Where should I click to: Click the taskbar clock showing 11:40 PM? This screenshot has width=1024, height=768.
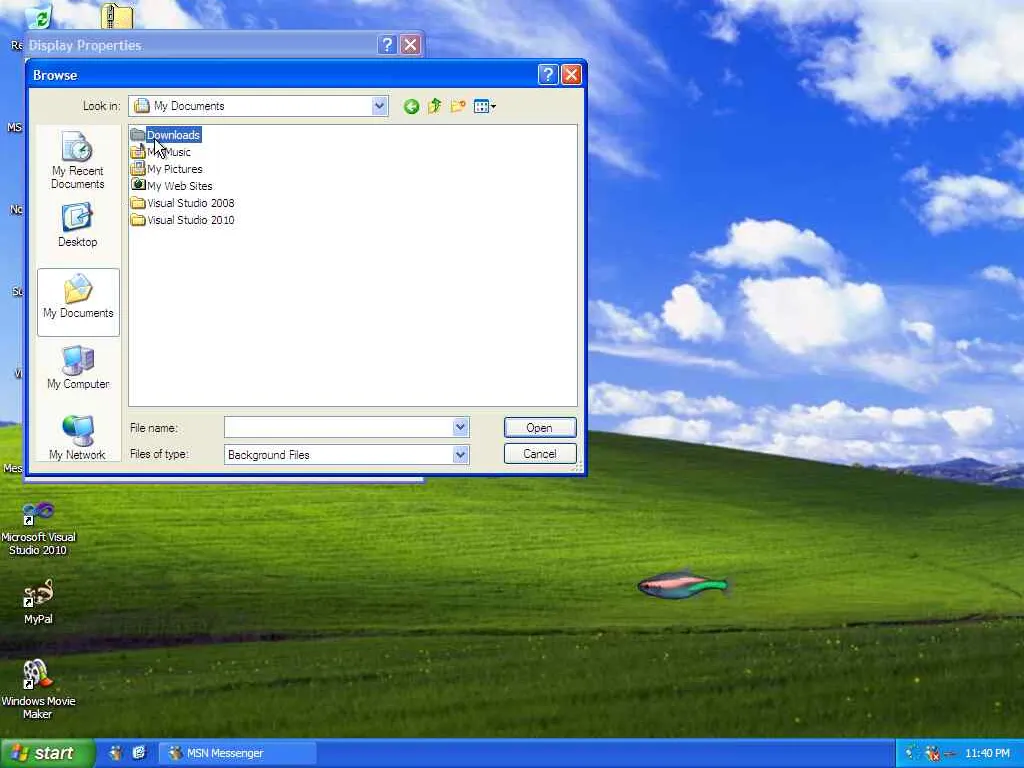pyautogui.click(x=987, y=754)
